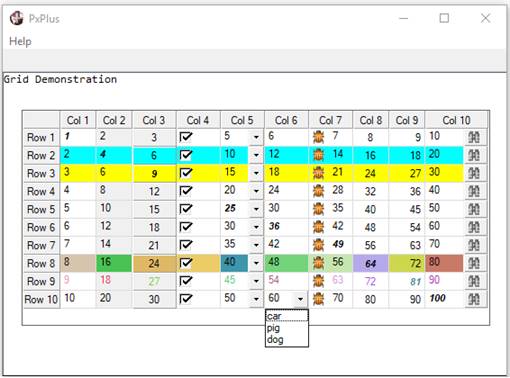Viewport: 510px width, 378px height.
Task: Click the binoculars lookup icon in Row 8
Action: (474, 263)
